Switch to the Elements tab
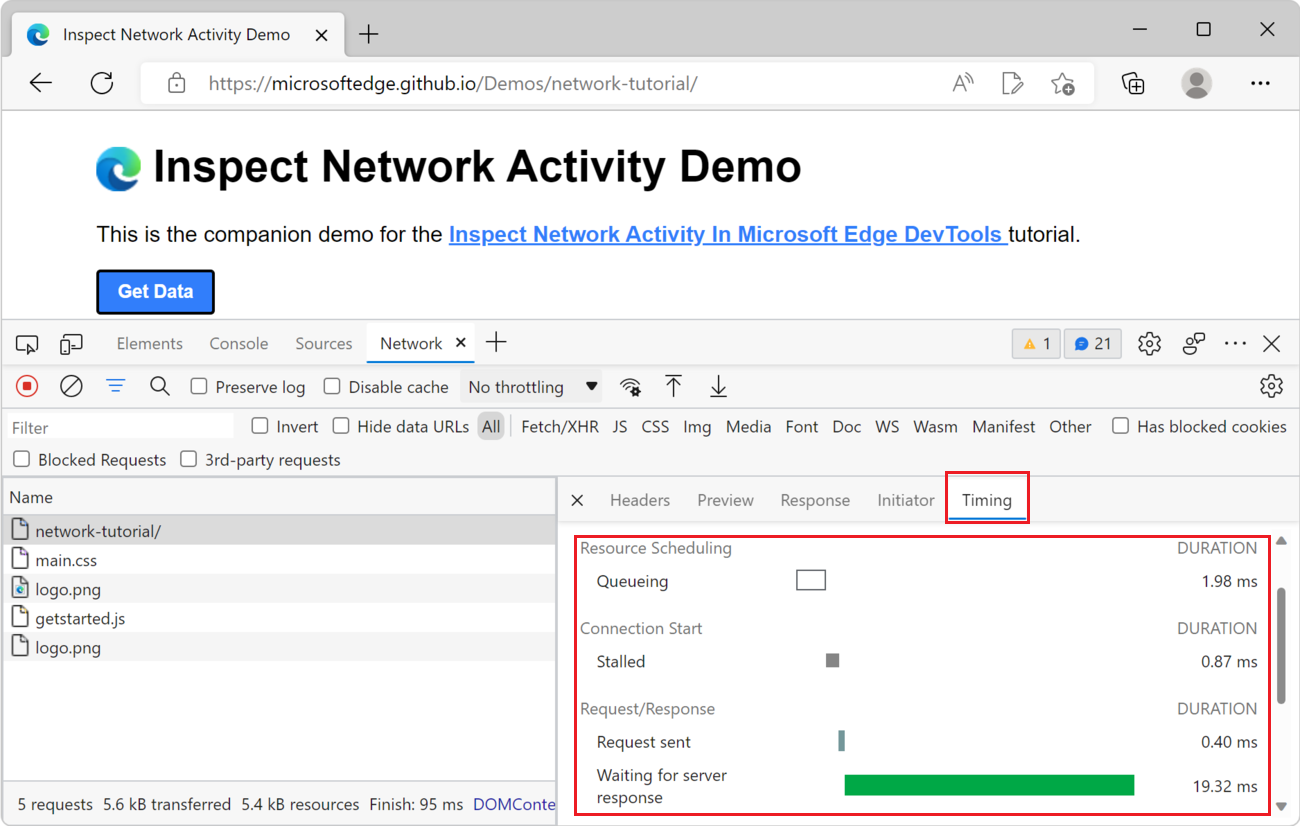This screenshot has height=826, width=1300. 150,344
